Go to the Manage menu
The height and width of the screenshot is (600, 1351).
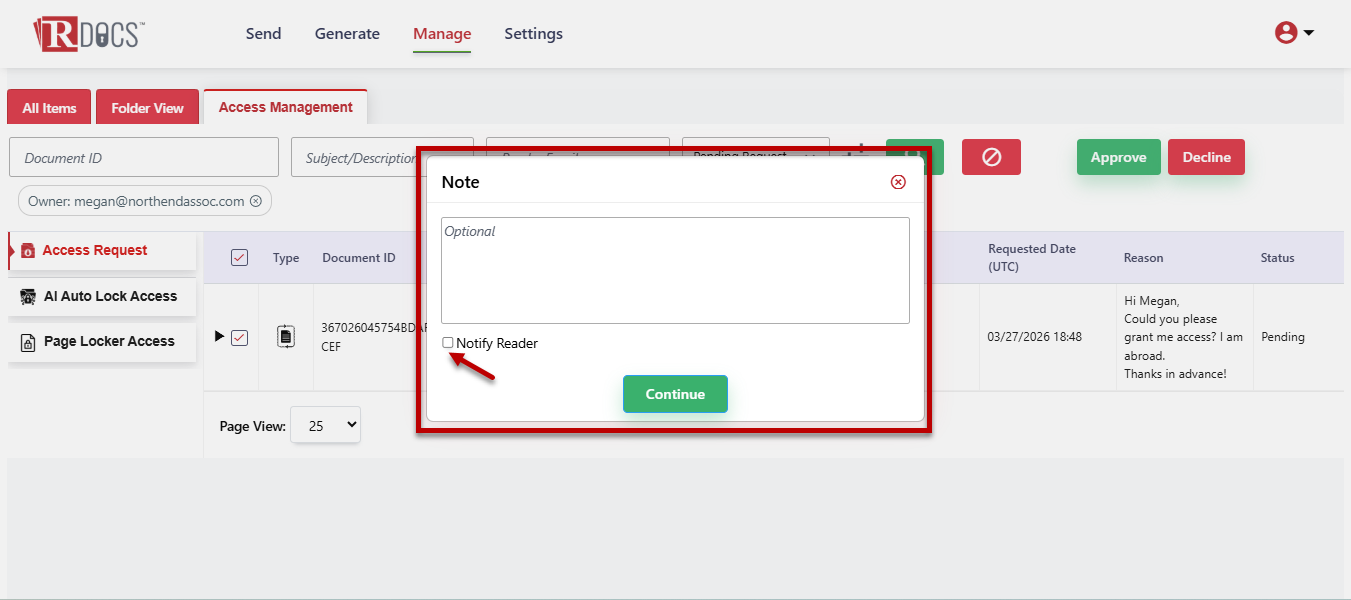[x=442, y=34]
